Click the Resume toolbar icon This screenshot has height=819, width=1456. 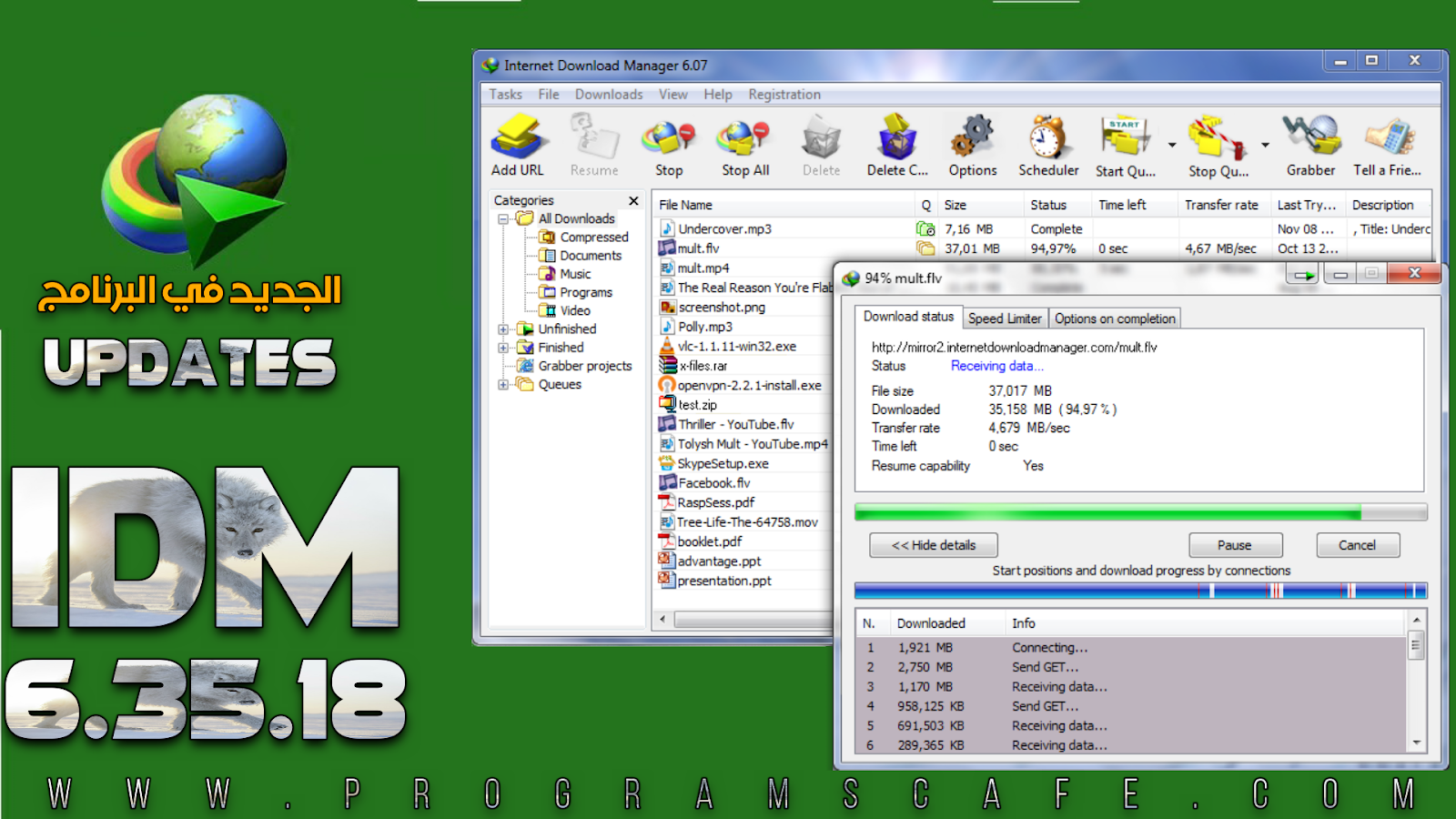coord(594,146)
